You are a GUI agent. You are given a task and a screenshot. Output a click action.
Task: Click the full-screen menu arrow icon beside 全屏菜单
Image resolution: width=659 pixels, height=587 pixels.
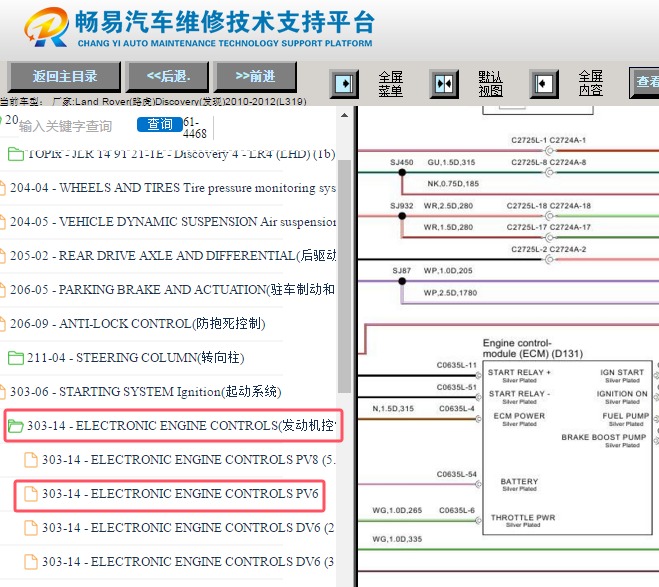[344, 84]
